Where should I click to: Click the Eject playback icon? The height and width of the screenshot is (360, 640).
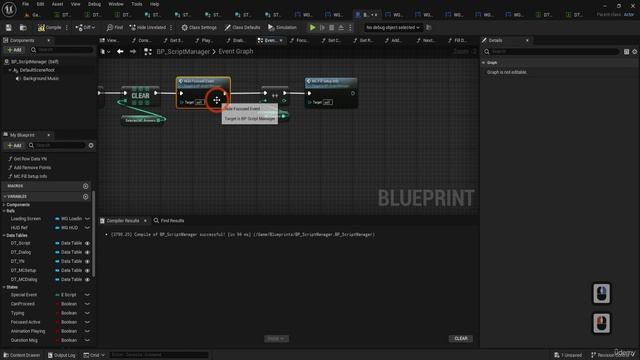[341, 28]
